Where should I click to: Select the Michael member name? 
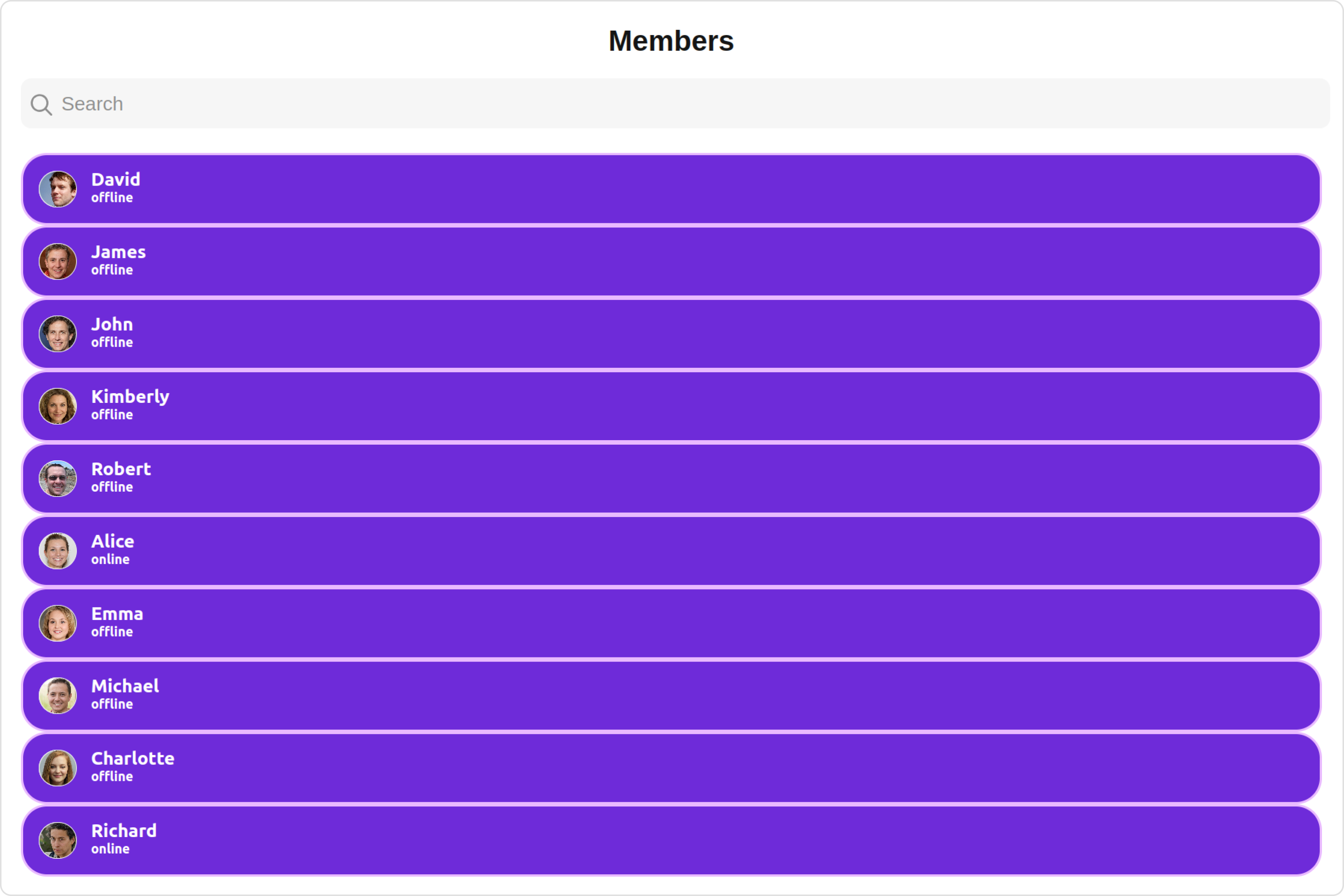click(x=125, y=686)
